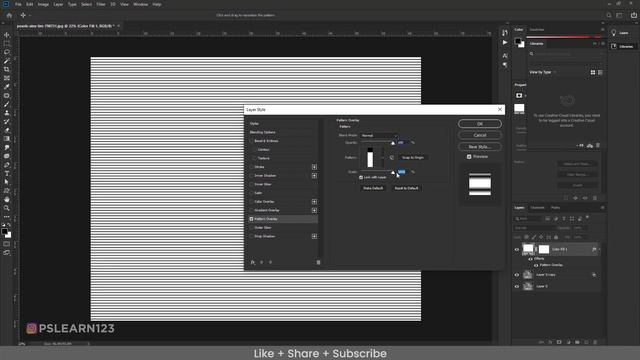
Task: Open the File menu
Action: coord(18,4)
